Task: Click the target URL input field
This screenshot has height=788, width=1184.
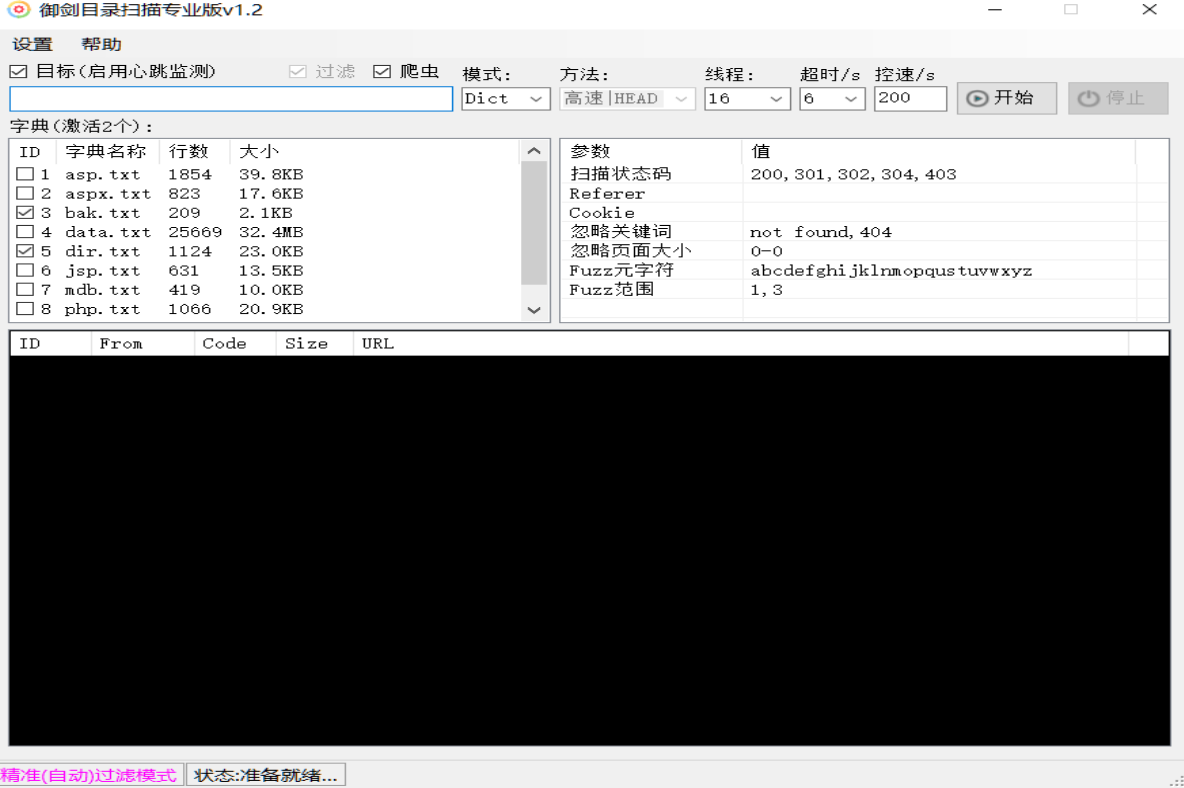Action: click(231, 99)
